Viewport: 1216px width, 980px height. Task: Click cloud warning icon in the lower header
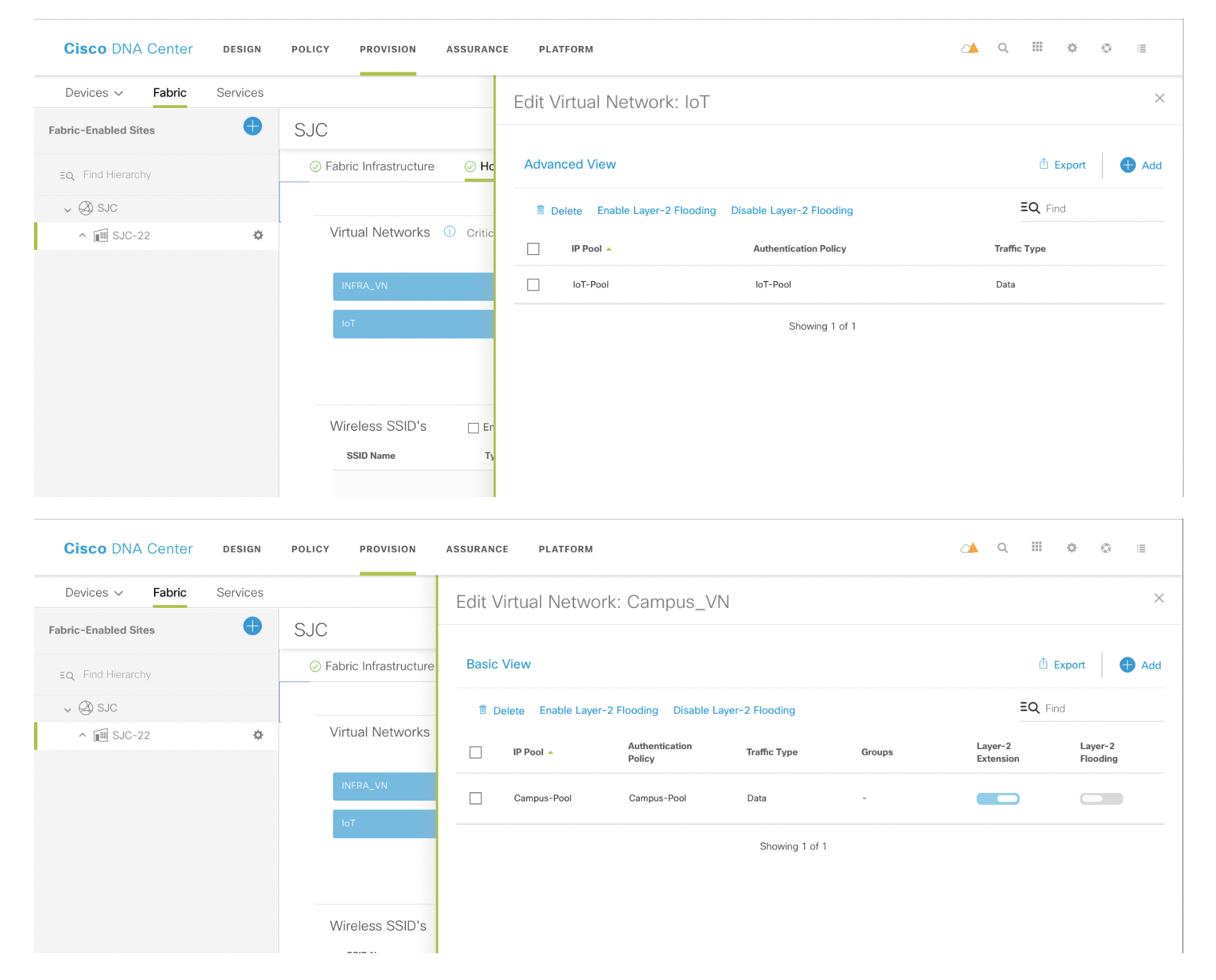(969, 549)
